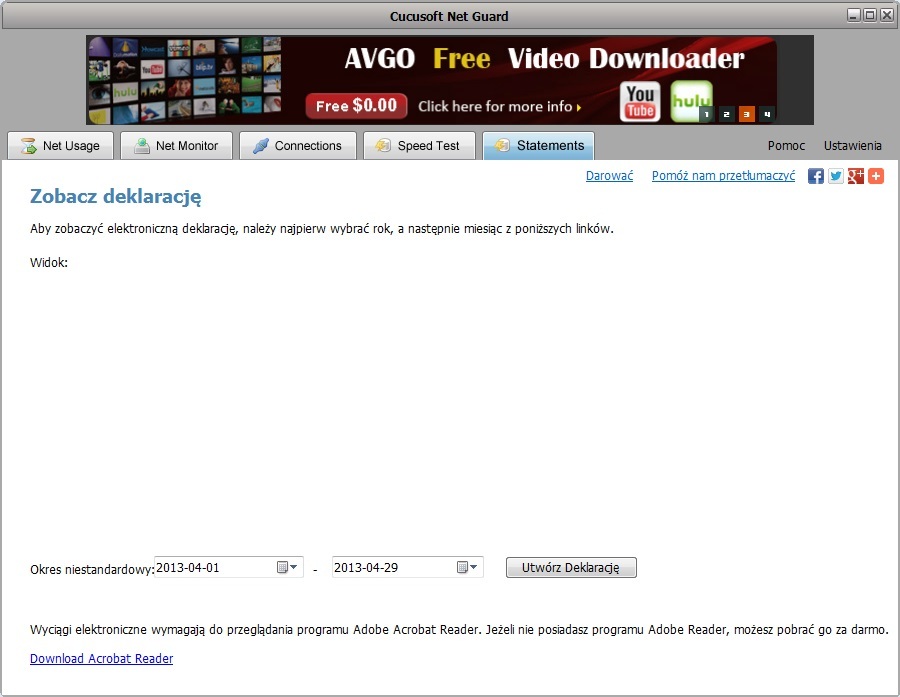Open more sharing options plus icon
This screenshot has height=697, width=900.
tap(876, 176)
